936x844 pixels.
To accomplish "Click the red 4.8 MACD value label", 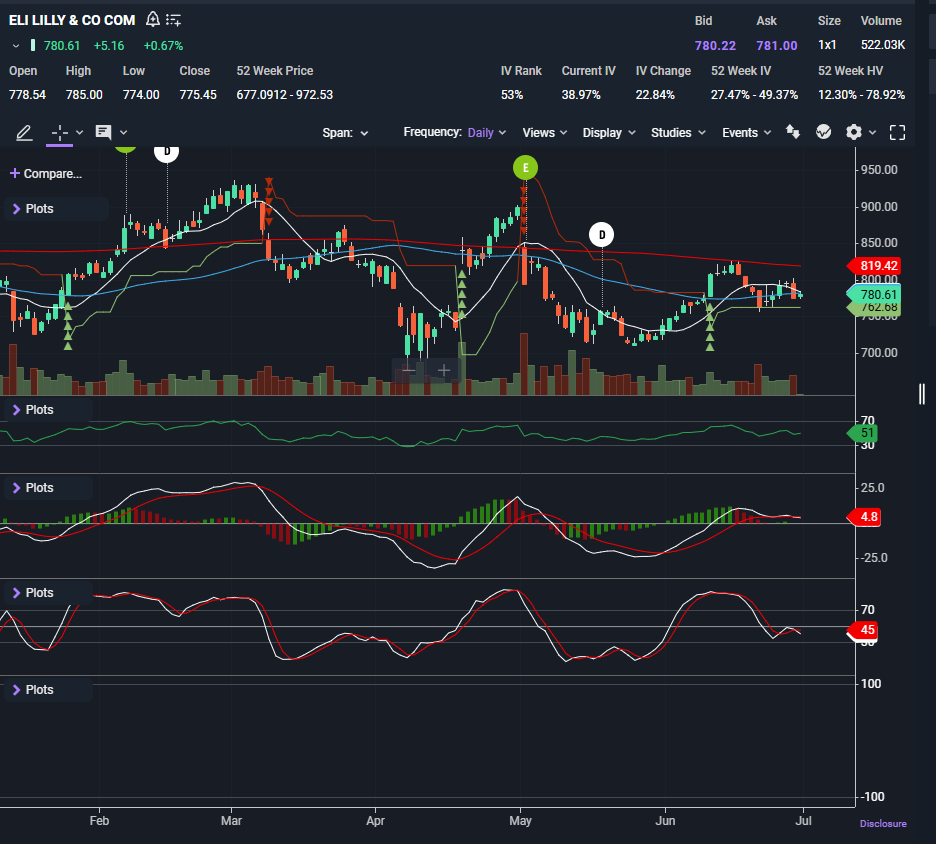I will click(x=864, y=516).
